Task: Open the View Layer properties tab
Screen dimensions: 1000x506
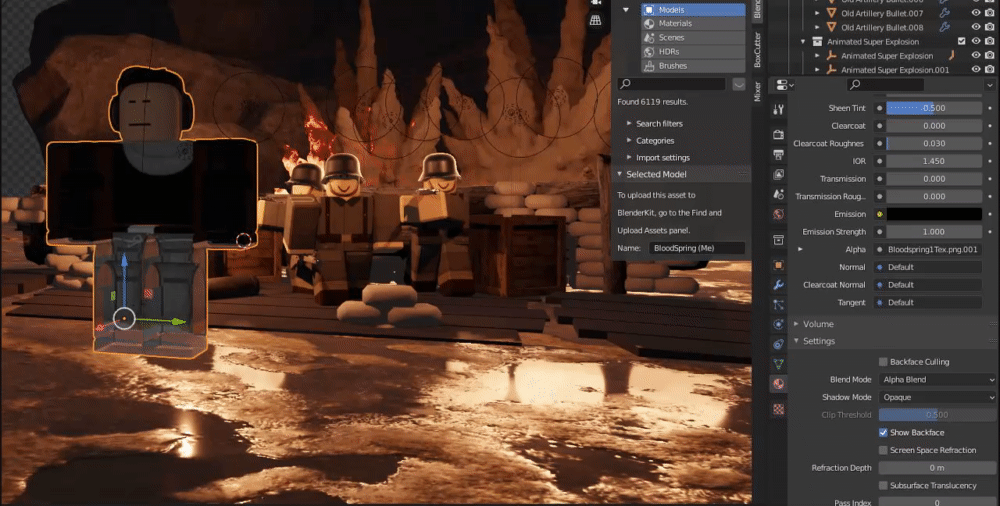Action: click(x=778, y=174)
